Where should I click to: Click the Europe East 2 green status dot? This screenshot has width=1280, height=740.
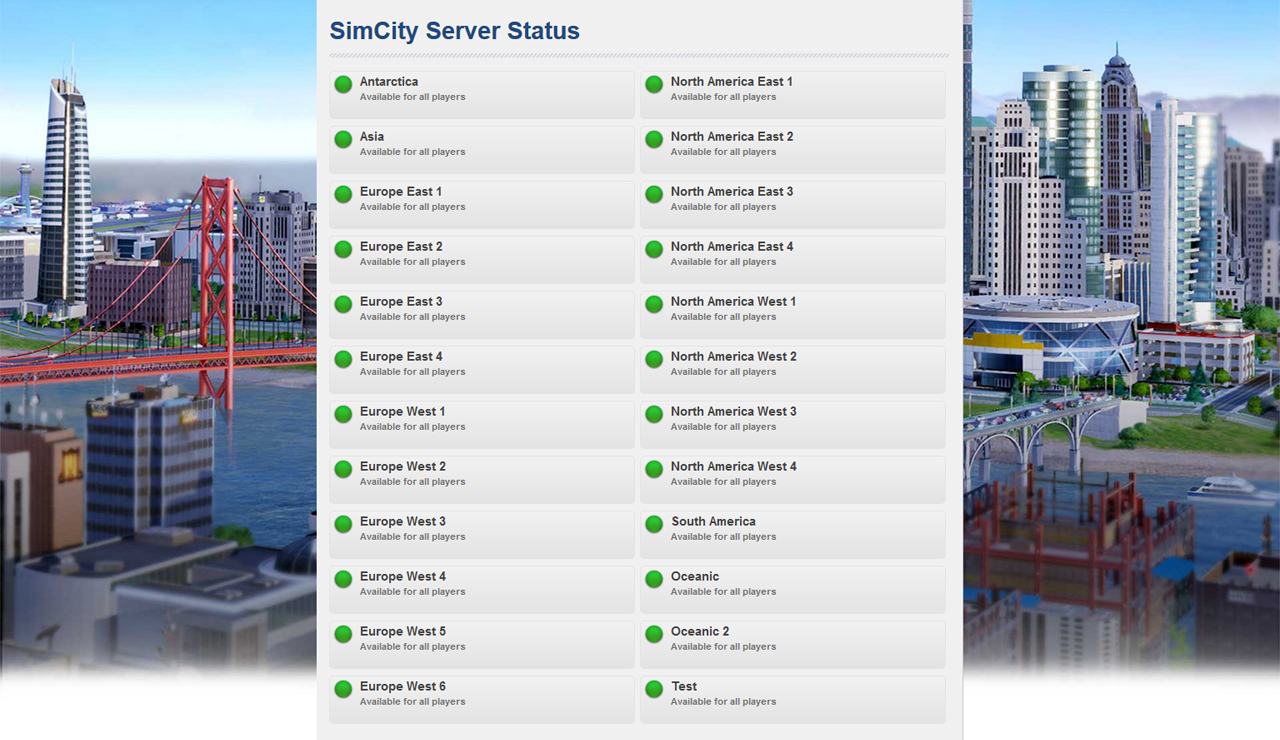pos(343,249)
